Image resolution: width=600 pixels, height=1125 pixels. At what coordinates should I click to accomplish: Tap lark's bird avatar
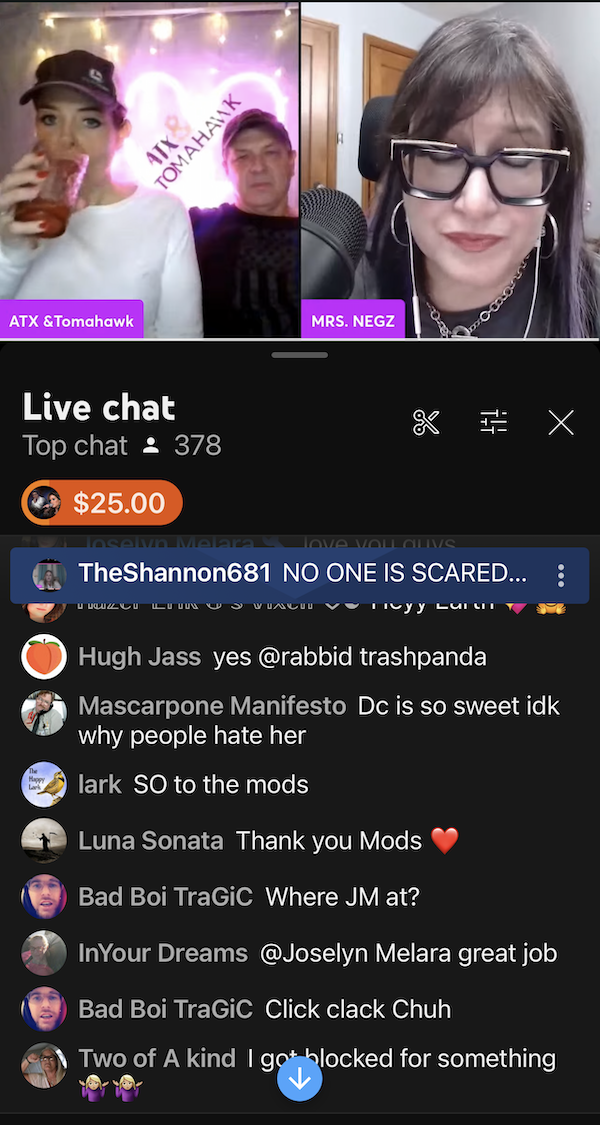(x=44, y=784)
